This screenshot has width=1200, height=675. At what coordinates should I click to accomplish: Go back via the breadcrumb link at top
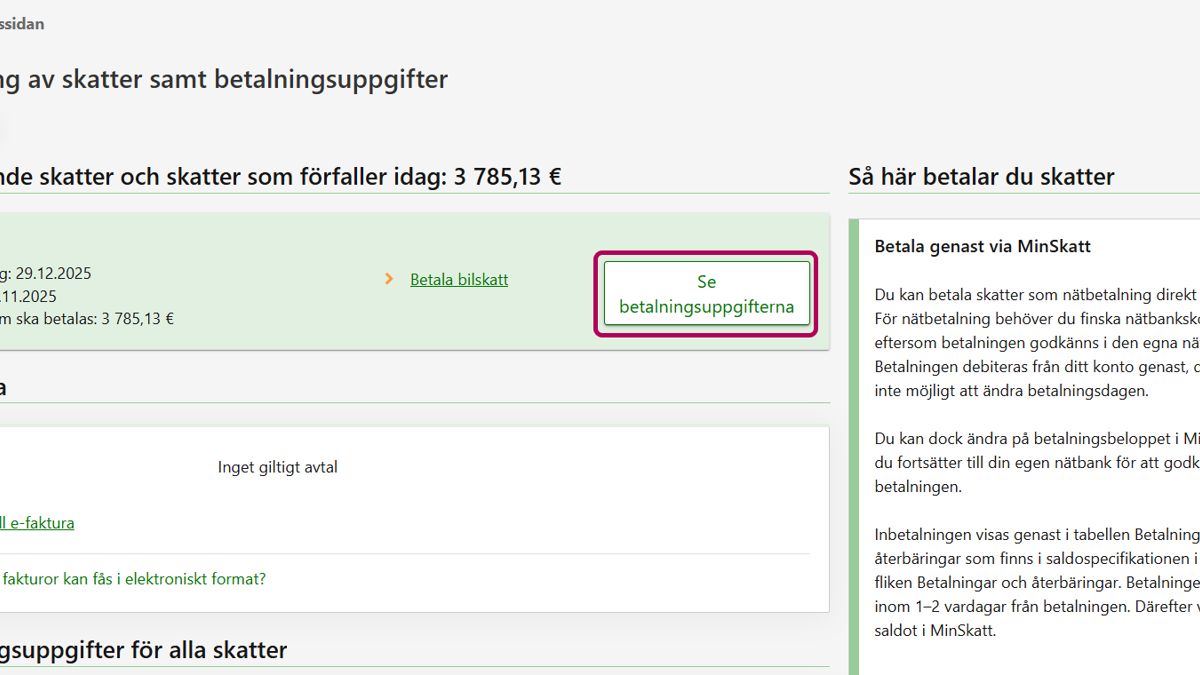(22, 23)
